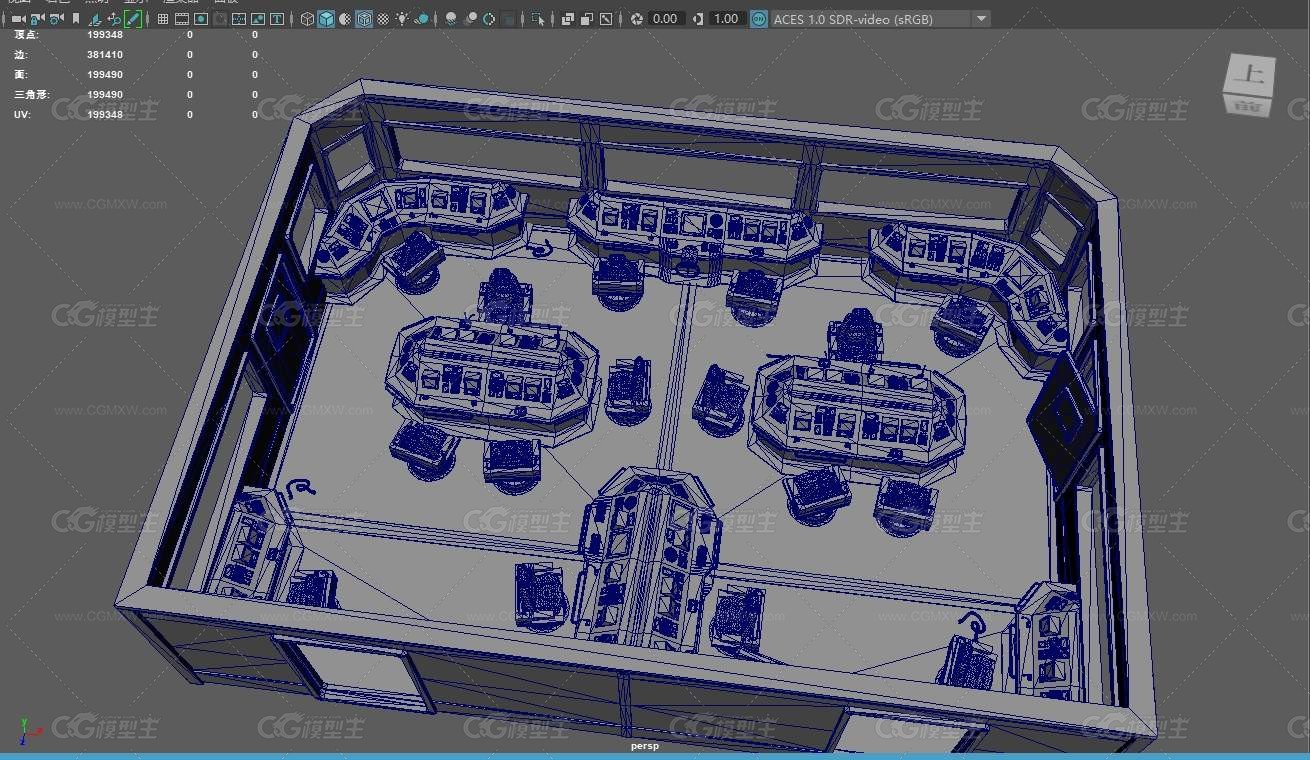Click the persp camera name label
Image resolution: width=1310 pixels, height=760 pixels.
pyautogui.click(x=645, y=745)
